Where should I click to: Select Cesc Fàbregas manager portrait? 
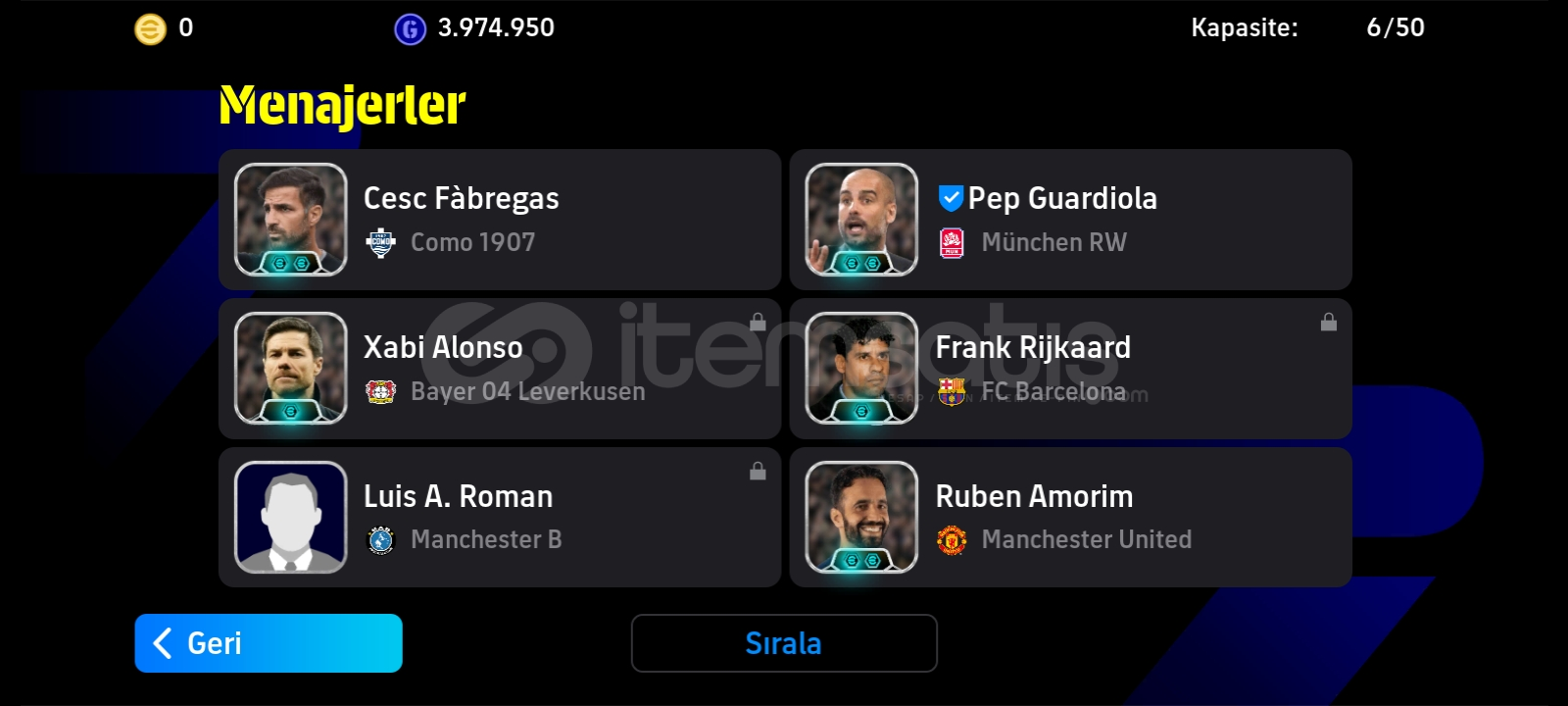coord(291,220)
